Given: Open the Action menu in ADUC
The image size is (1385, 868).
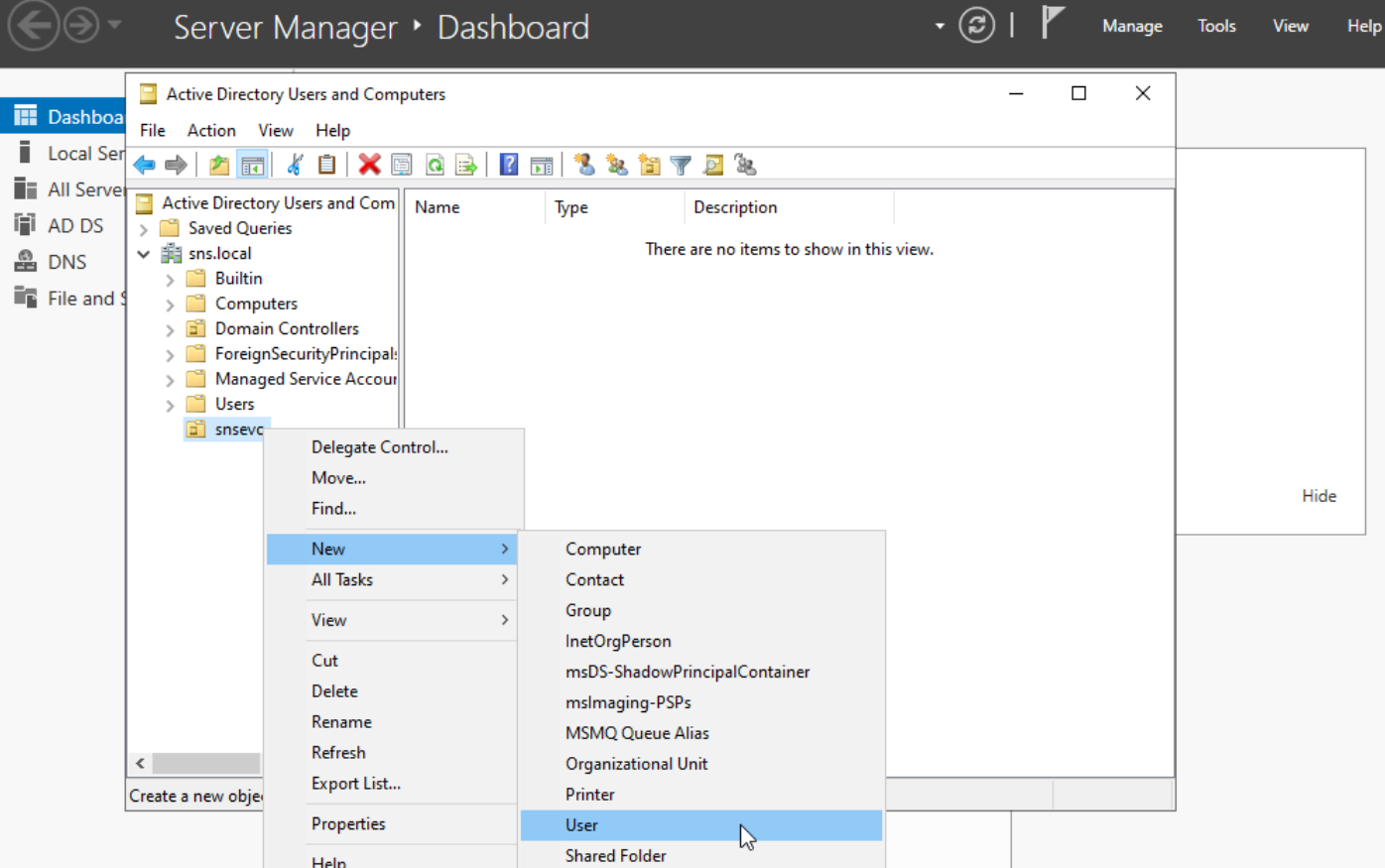Looking at the screenshot, I should (211, 130).
